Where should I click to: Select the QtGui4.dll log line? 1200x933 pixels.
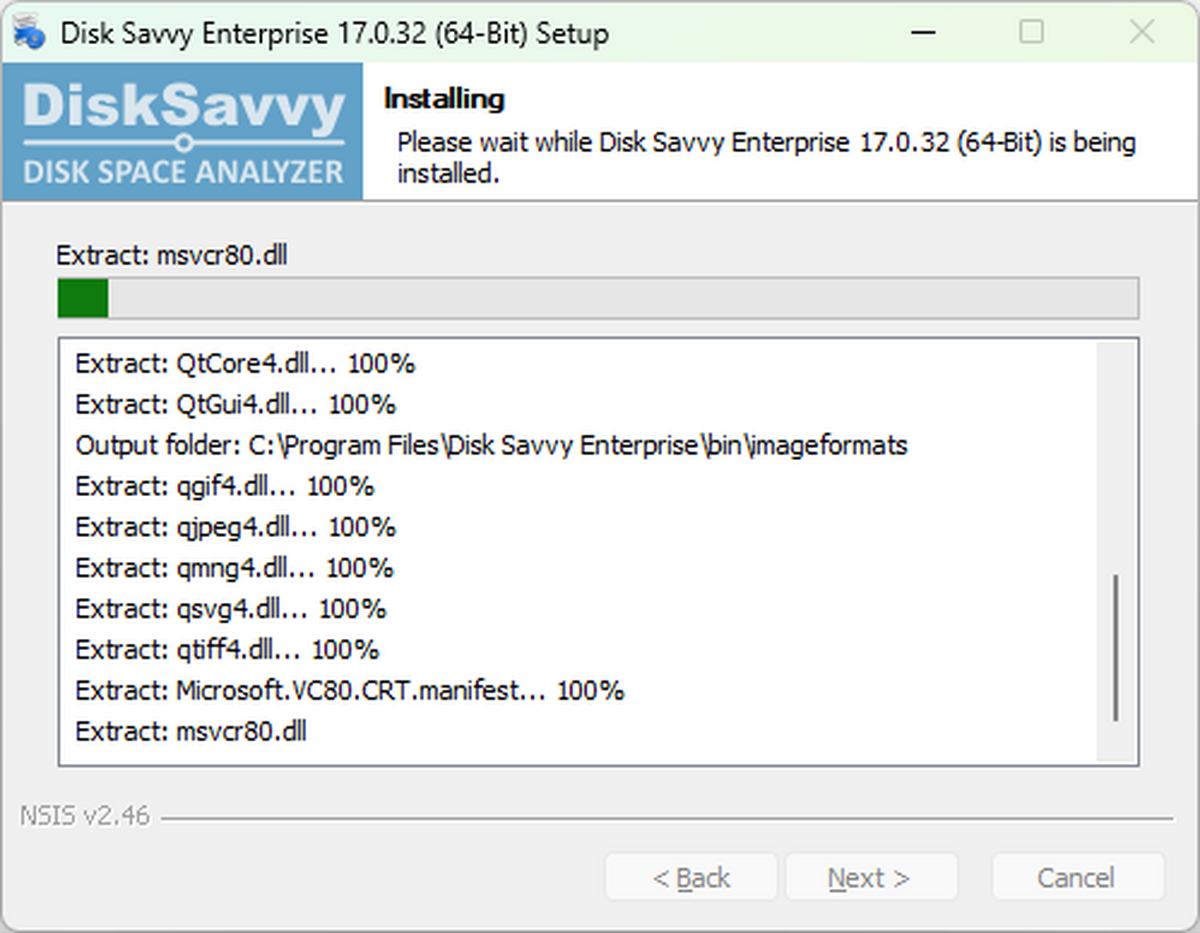[235, 404]
